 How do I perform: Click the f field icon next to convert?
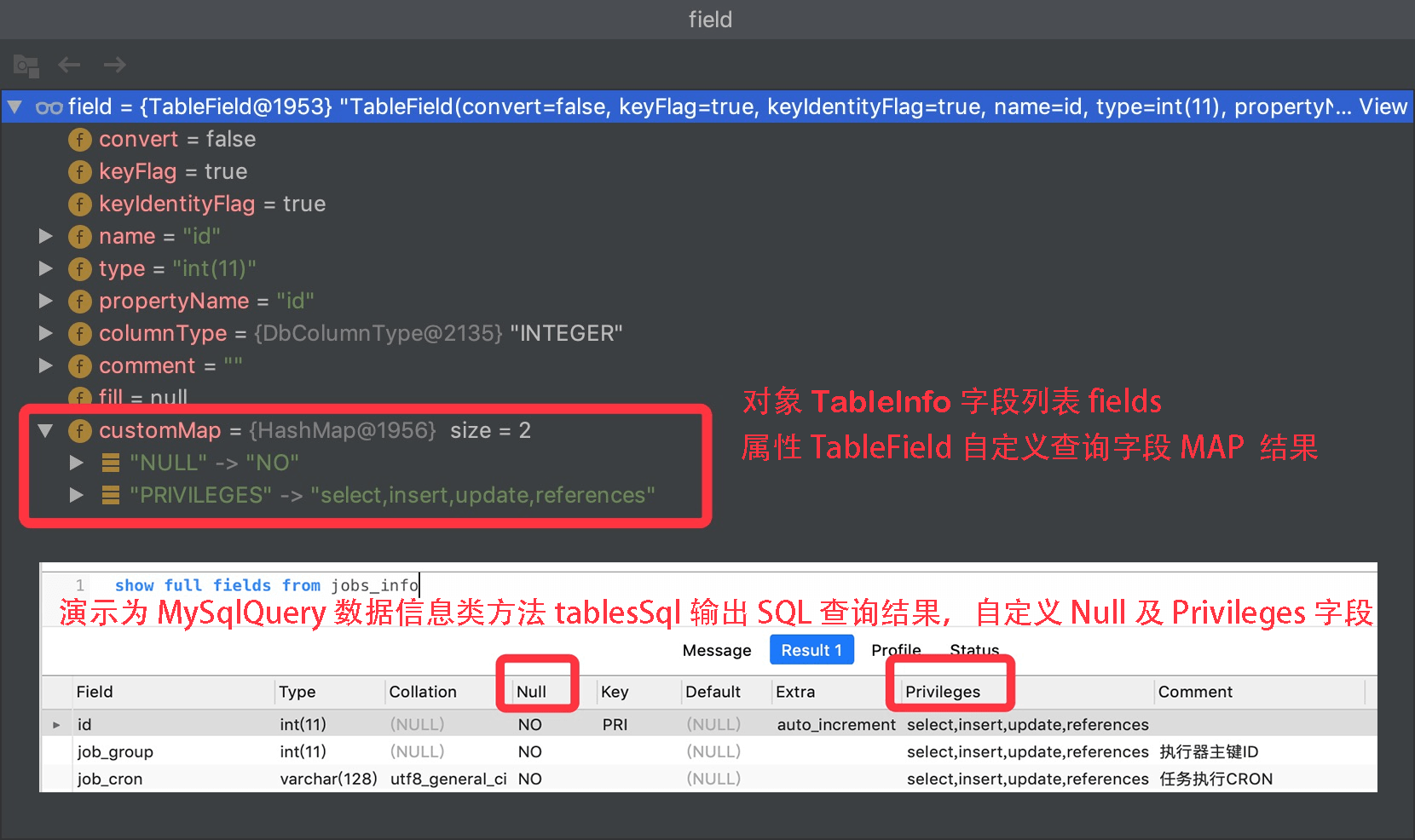point(79,139)
